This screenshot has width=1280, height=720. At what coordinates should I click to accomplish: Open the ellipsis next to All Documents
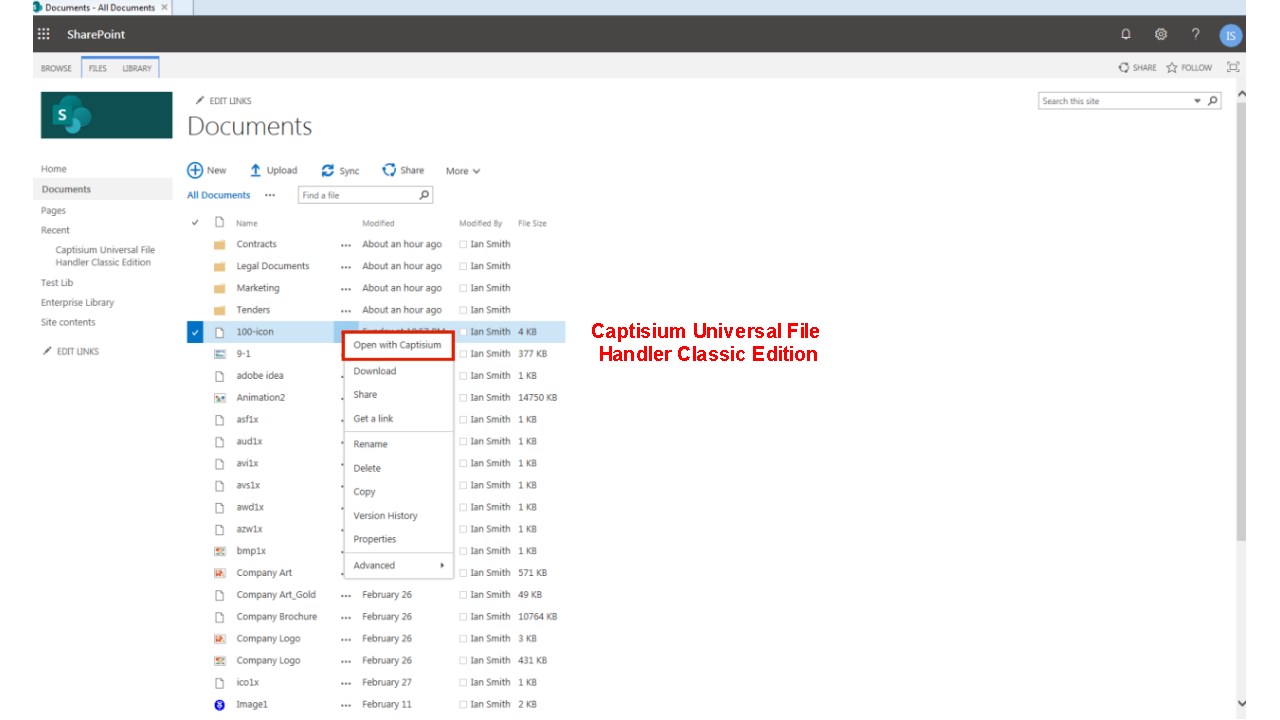(270, 195)
